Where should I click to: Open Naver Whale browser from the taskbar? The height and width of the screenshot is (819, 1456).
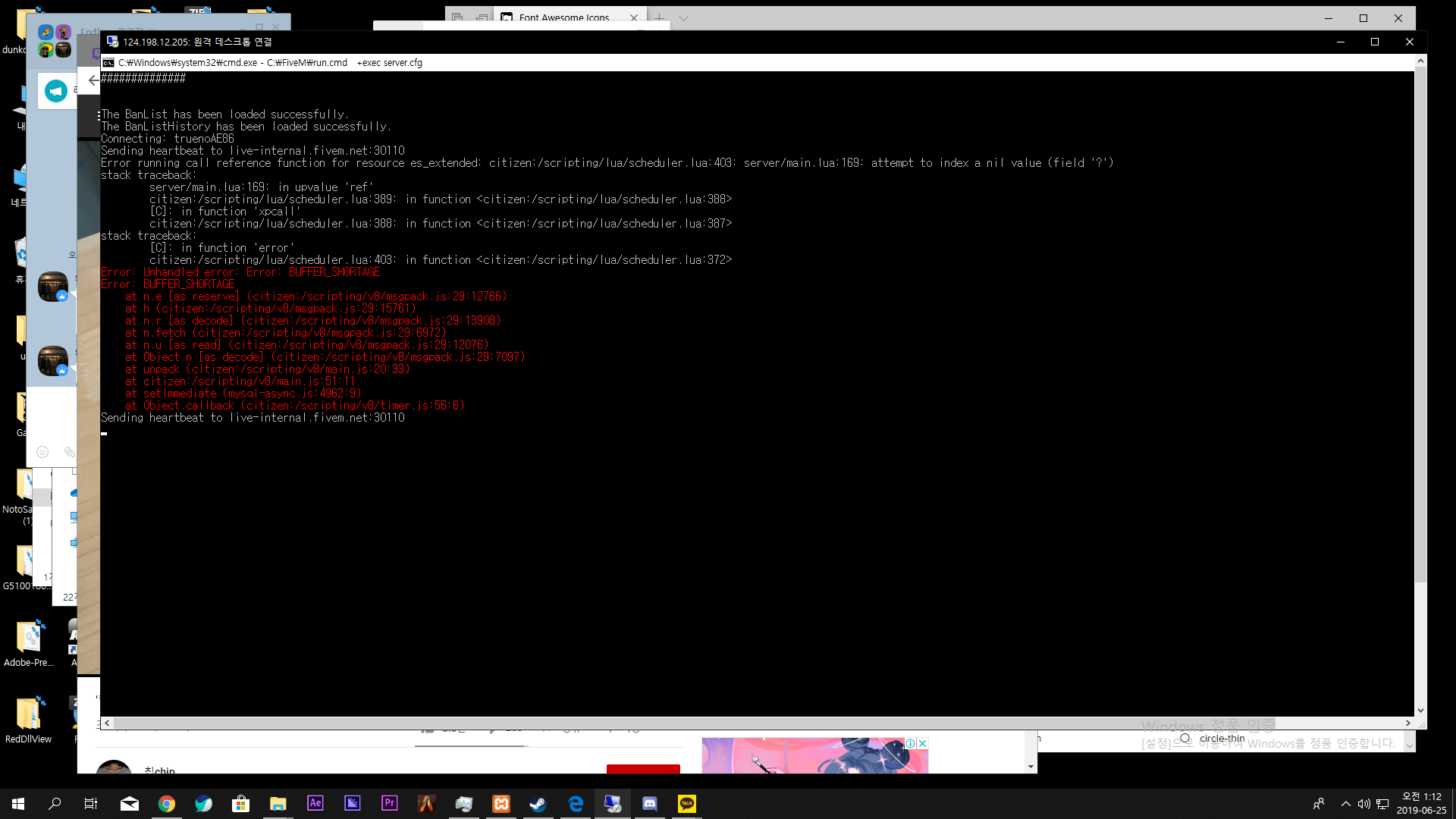coord(203,804)
